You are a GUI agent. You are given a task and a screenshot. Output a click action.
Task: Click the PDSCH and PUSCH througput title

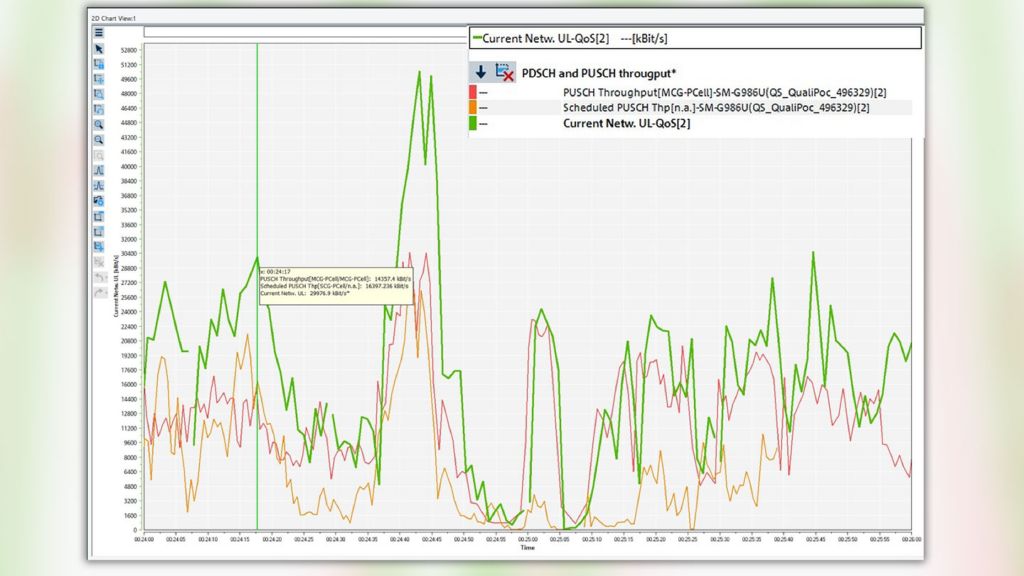point(599,72)
